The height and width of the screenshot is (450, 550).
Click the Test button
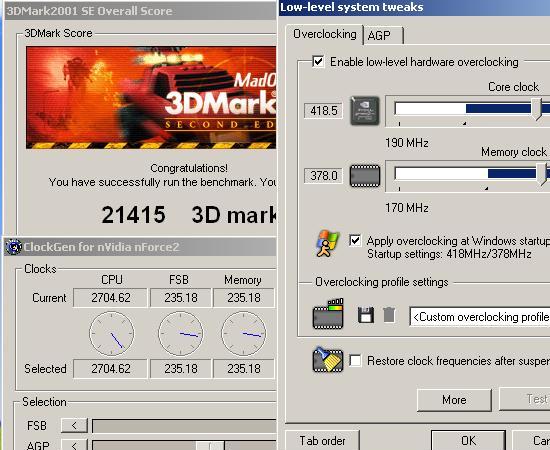click(x=524, y=399)
